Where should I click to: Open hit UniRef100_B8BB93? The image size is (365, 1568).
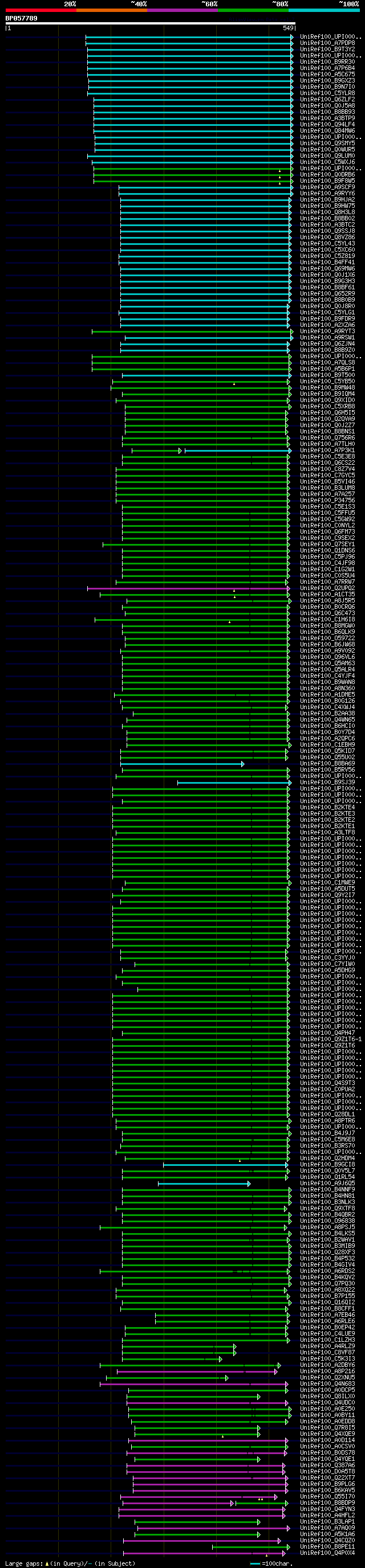click(x=327, y=112)
